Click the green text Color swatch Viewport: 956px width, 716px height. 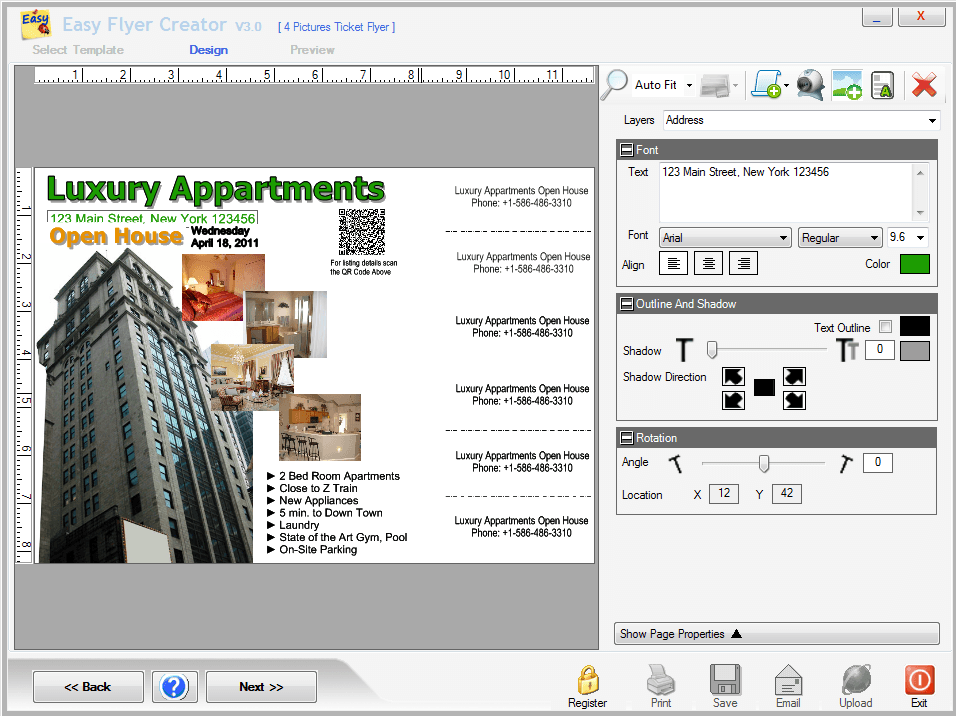coord(915,264)
